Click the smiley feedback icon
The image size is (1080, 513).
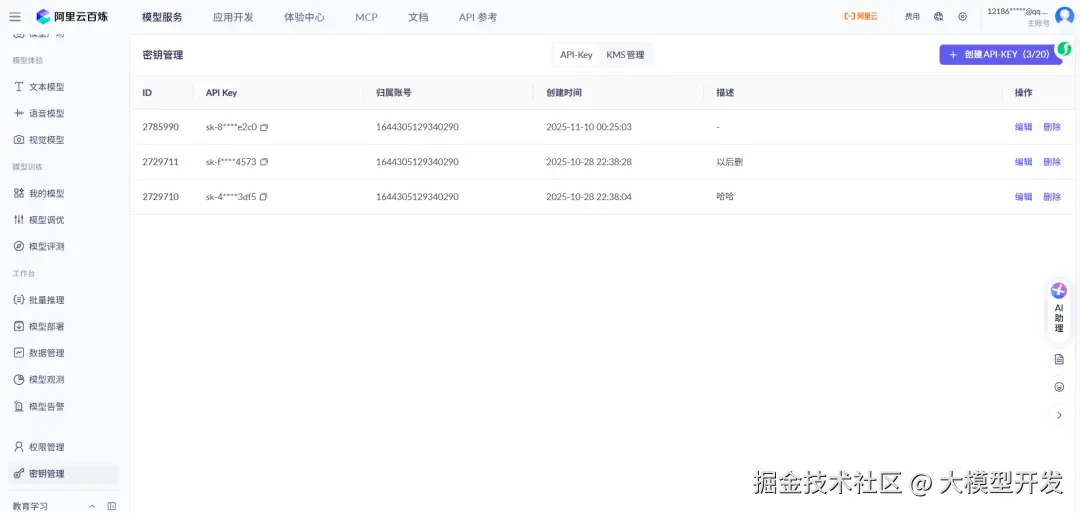point(1059,387)
